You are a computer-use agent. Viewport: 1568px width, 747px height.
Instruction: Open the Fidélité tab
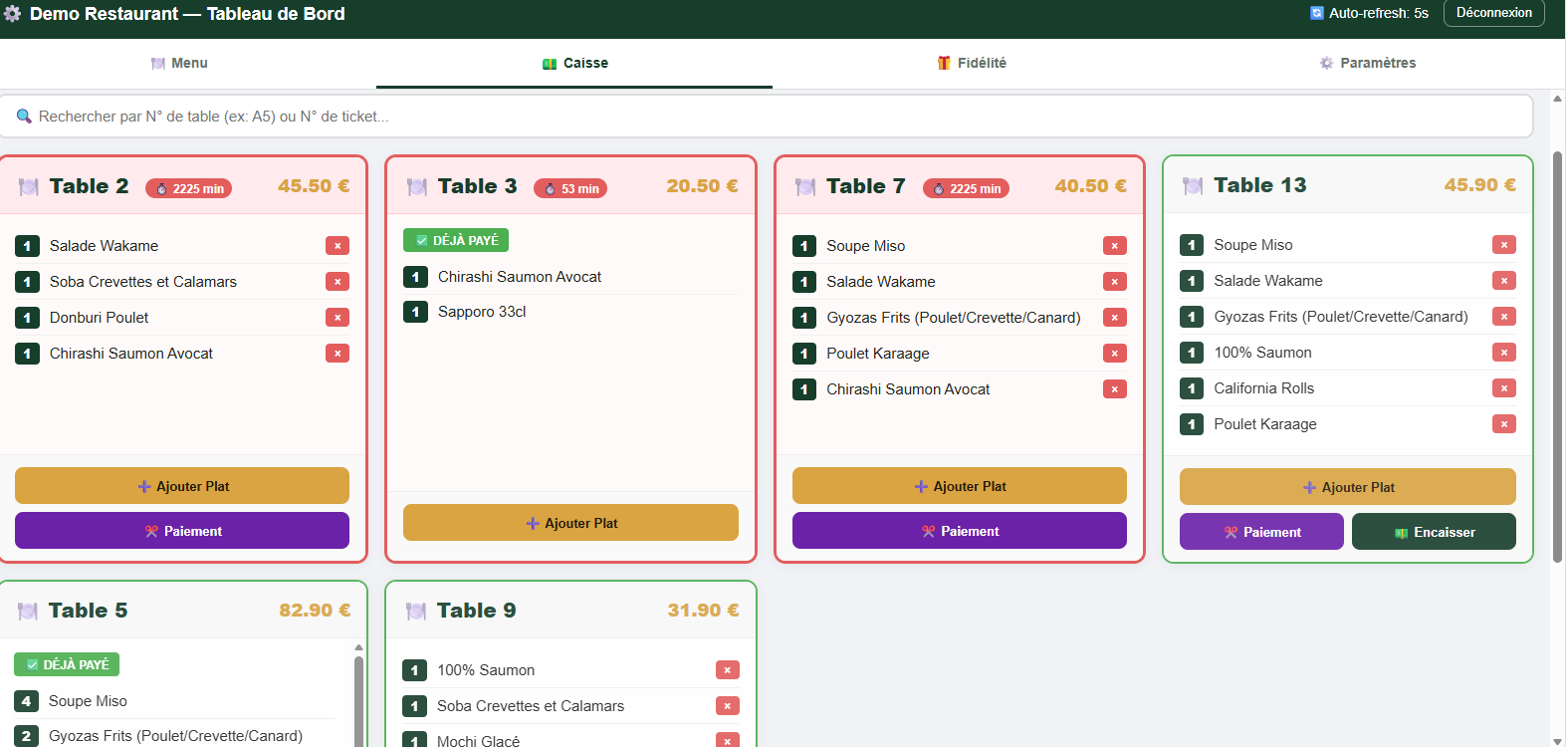(x=972, y=63)
